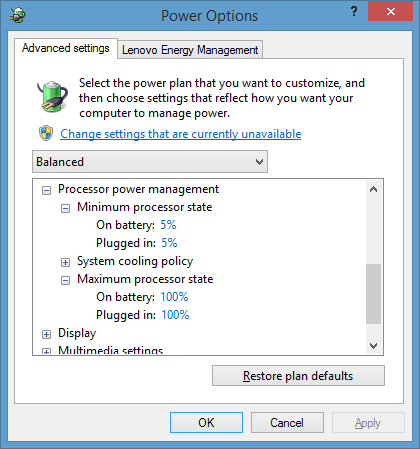Select Minimum state On battery 5% value
This screenshot has width=420, height=449.
click(x=168, y=225)
